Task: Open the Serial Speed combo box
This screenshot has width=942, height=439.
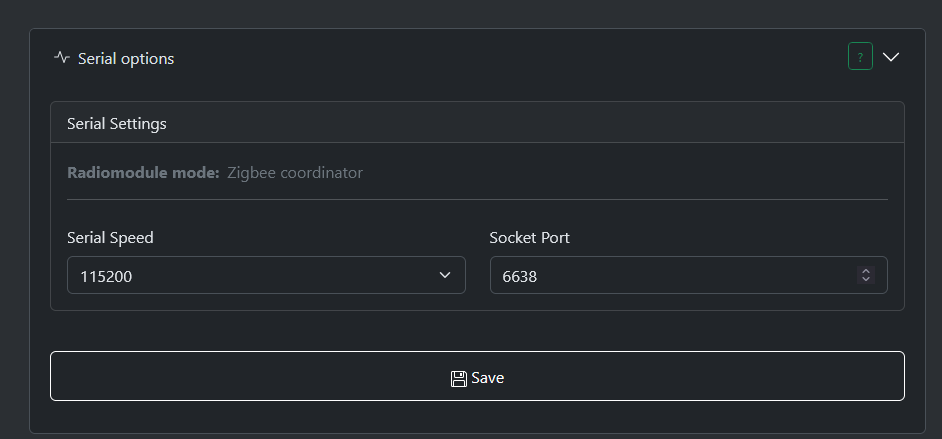Action: tap(266, 275)
